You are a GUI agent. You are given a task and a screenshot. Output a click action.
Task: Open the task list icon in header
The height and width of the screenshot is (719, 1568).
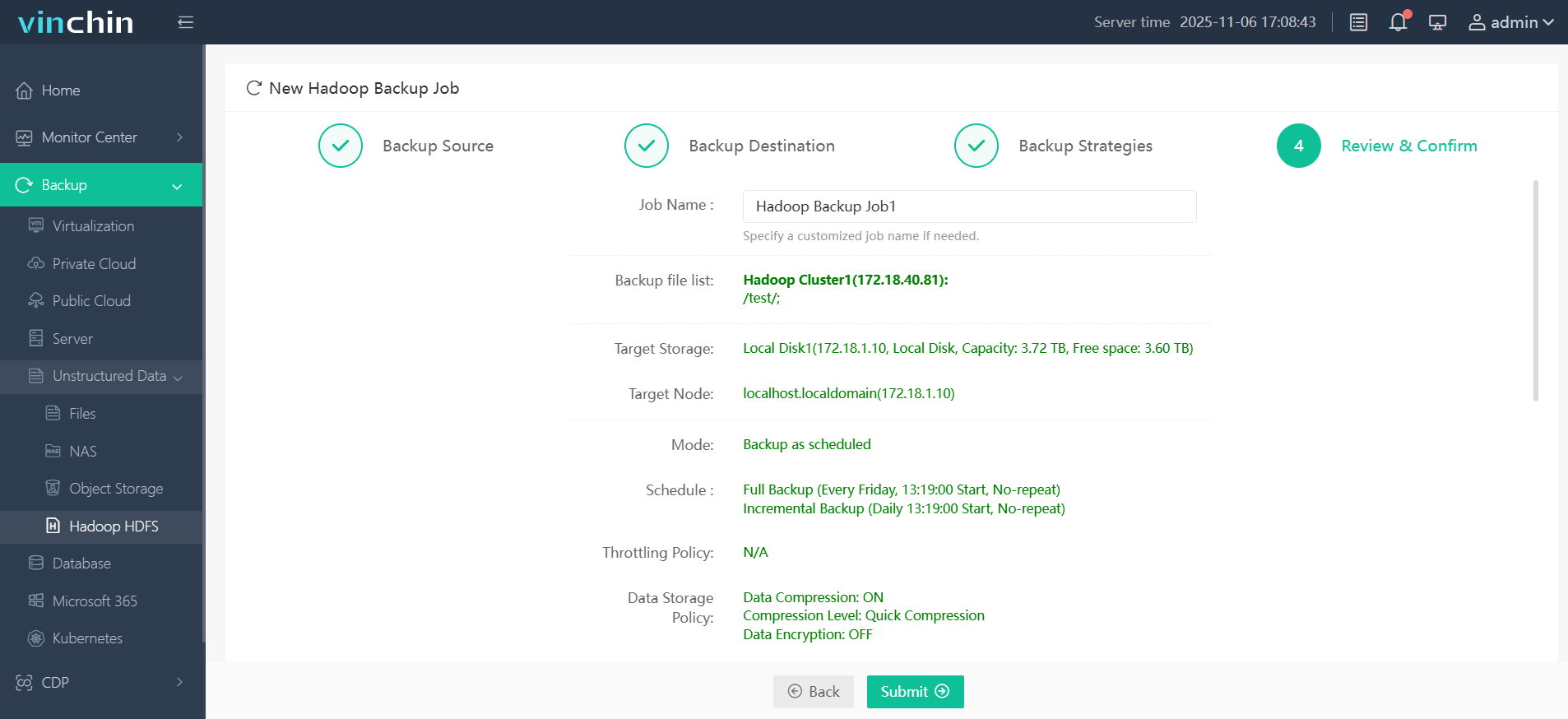pos(1358,22)
